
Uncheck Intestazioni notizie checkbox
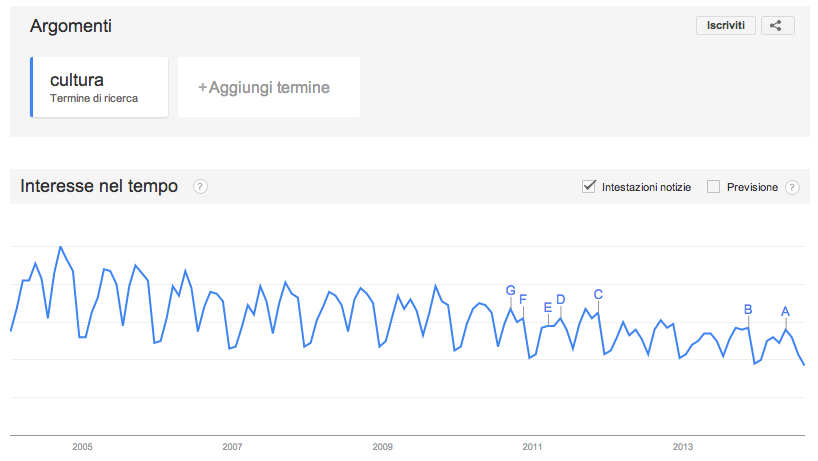point(588,186)
